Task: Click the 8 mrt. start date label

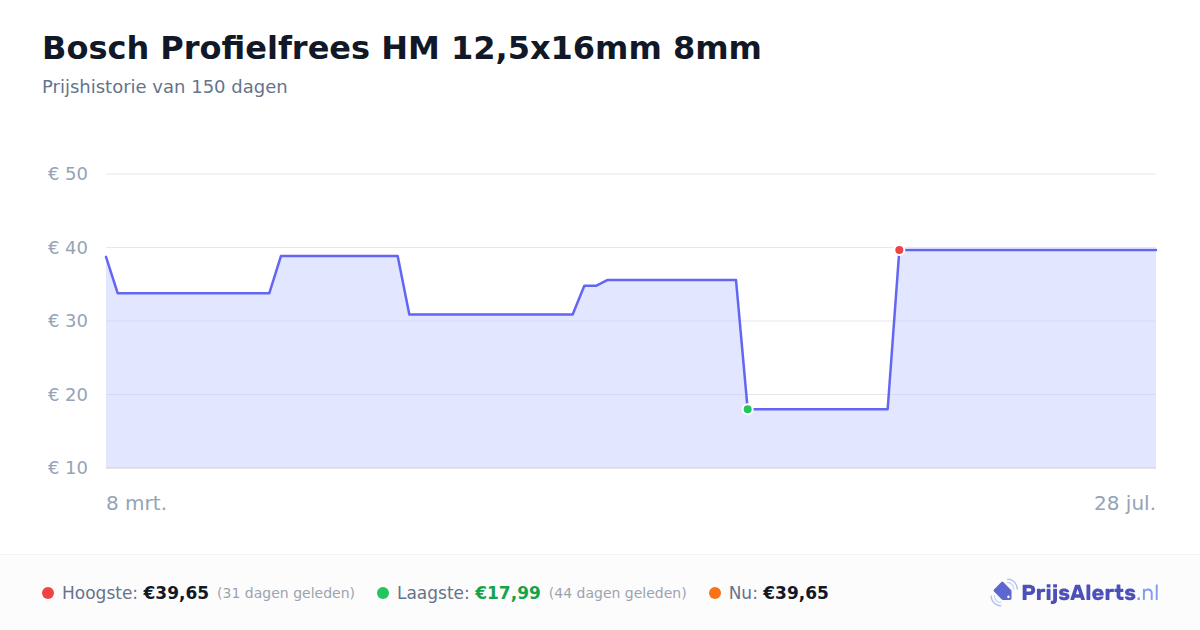Action: pos(137,504)
